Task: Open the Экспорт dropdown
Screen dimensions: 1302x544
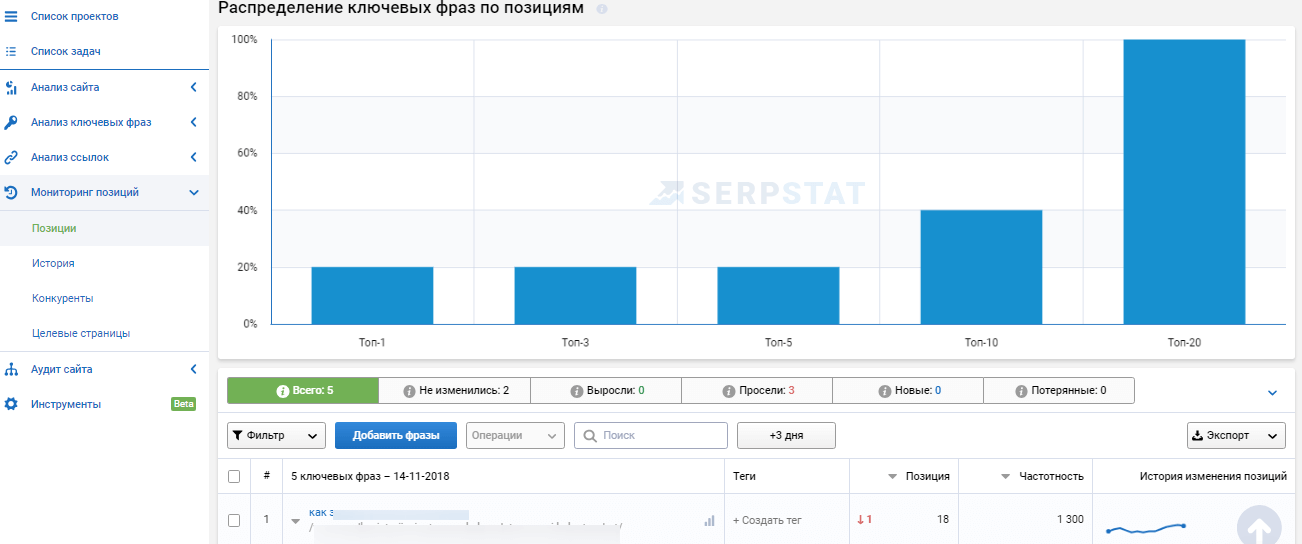Action: (1235, 436)
